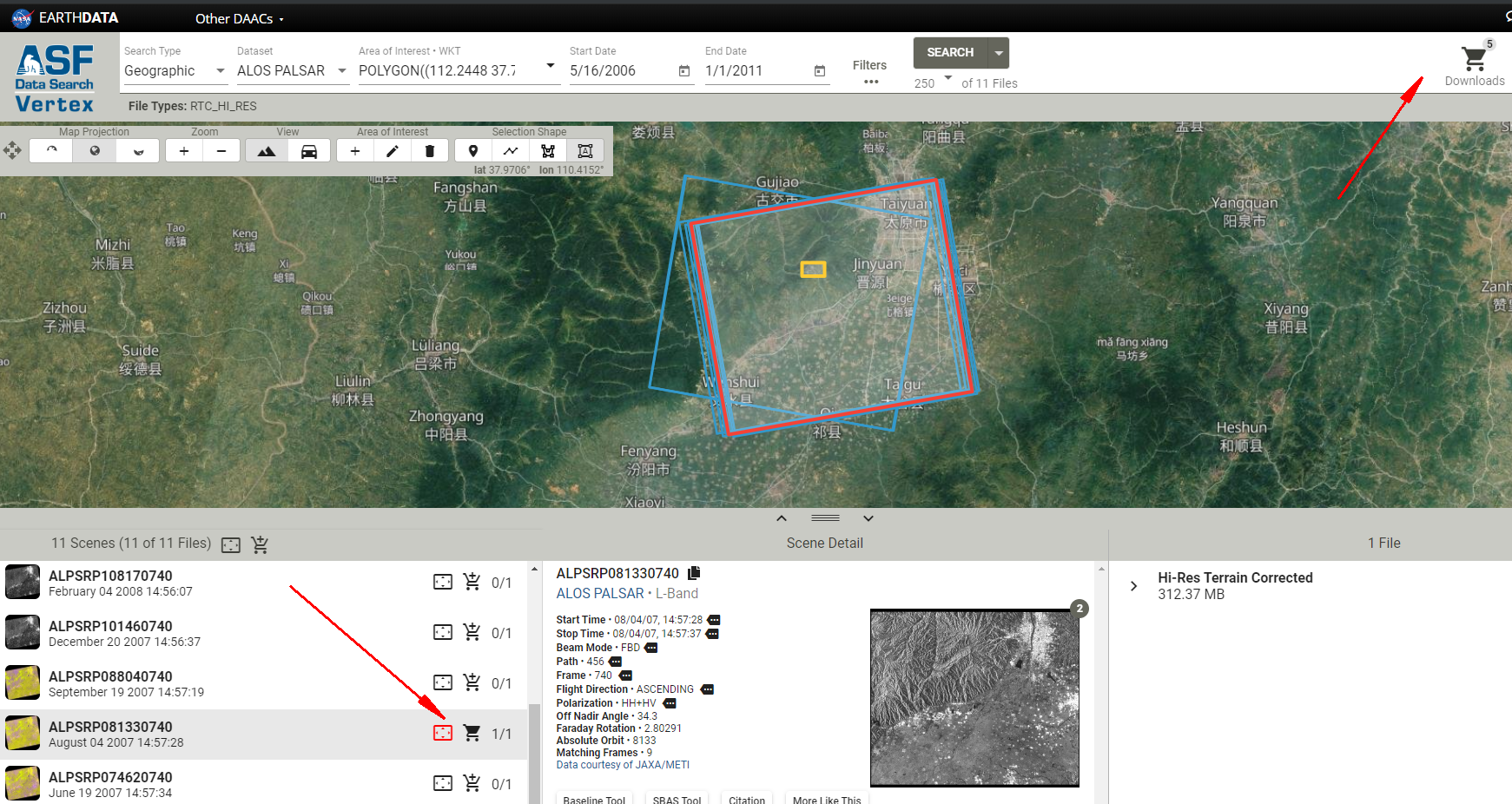Launch the Baseline Tool
Image resolution: width=1512 pixels, height=804 pixels.
pos(594,799)
